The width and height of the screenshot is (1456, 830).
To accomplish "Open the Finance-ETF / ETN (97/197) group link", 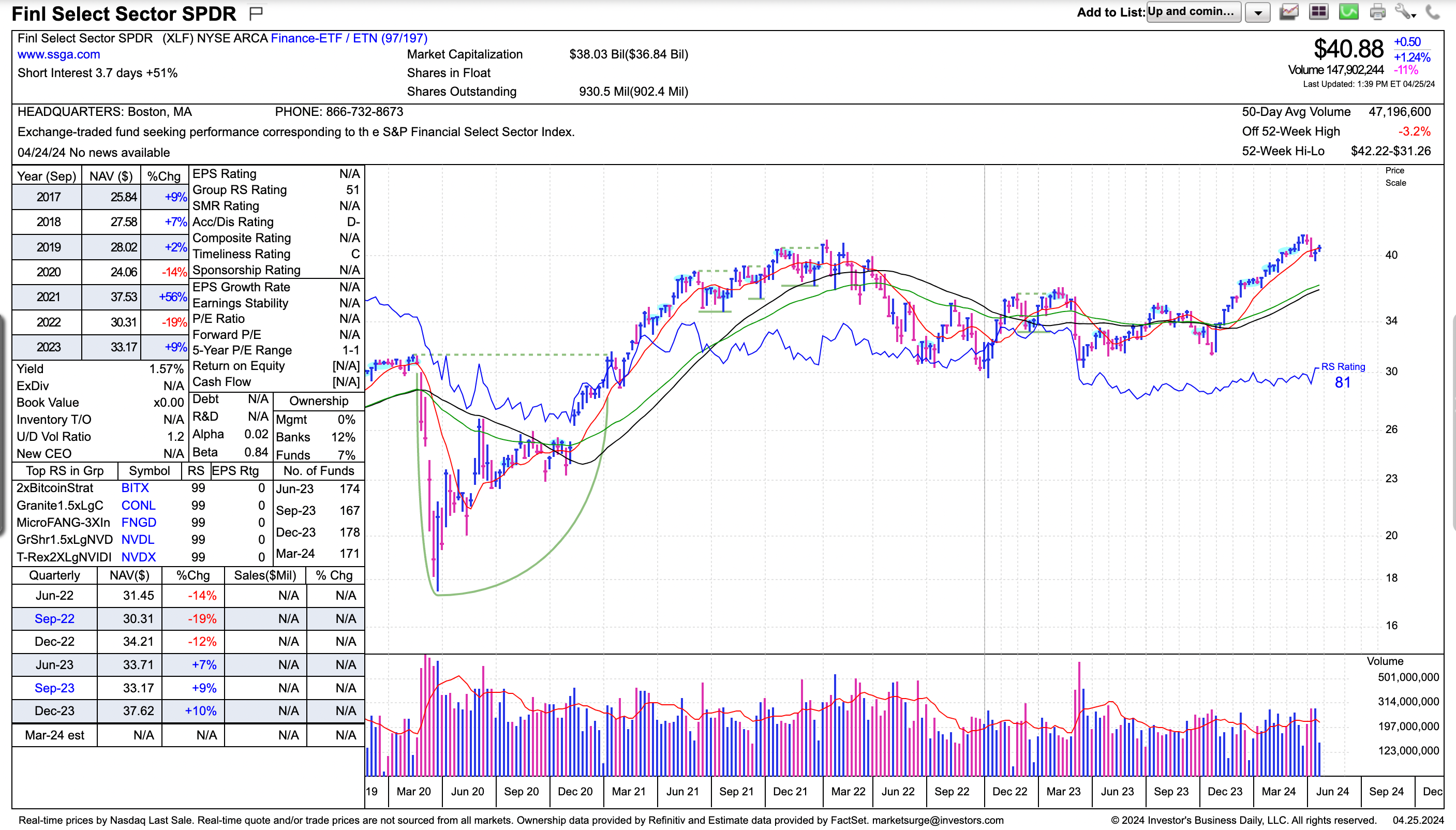I will [349, 38].
